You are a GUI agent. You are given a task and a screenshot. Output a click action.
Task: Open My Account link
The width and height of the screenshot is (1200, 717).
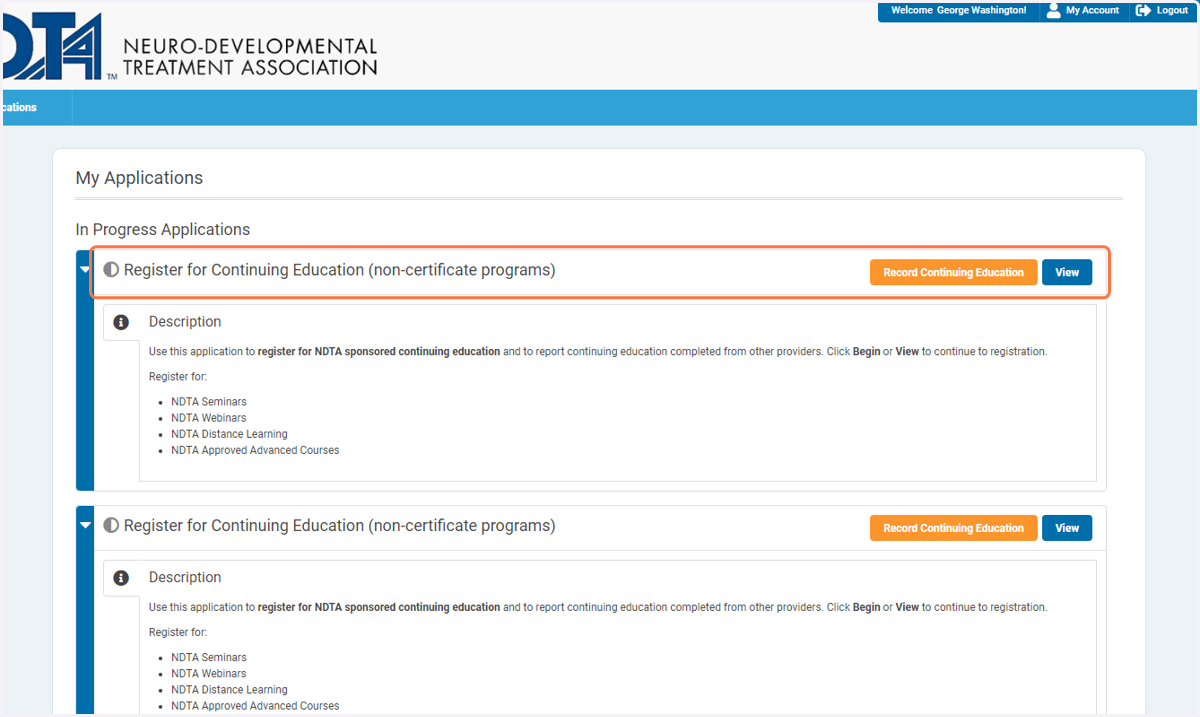coord(1092,10)
